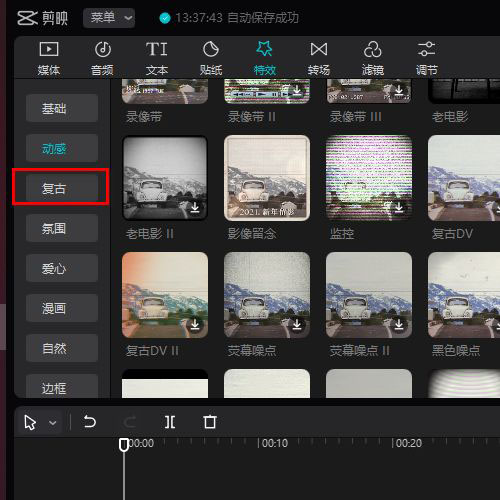Viewport: 500px width, 500px height.
Task: Open the 滤镜 filters panel
Action: (x=373, y=58)
